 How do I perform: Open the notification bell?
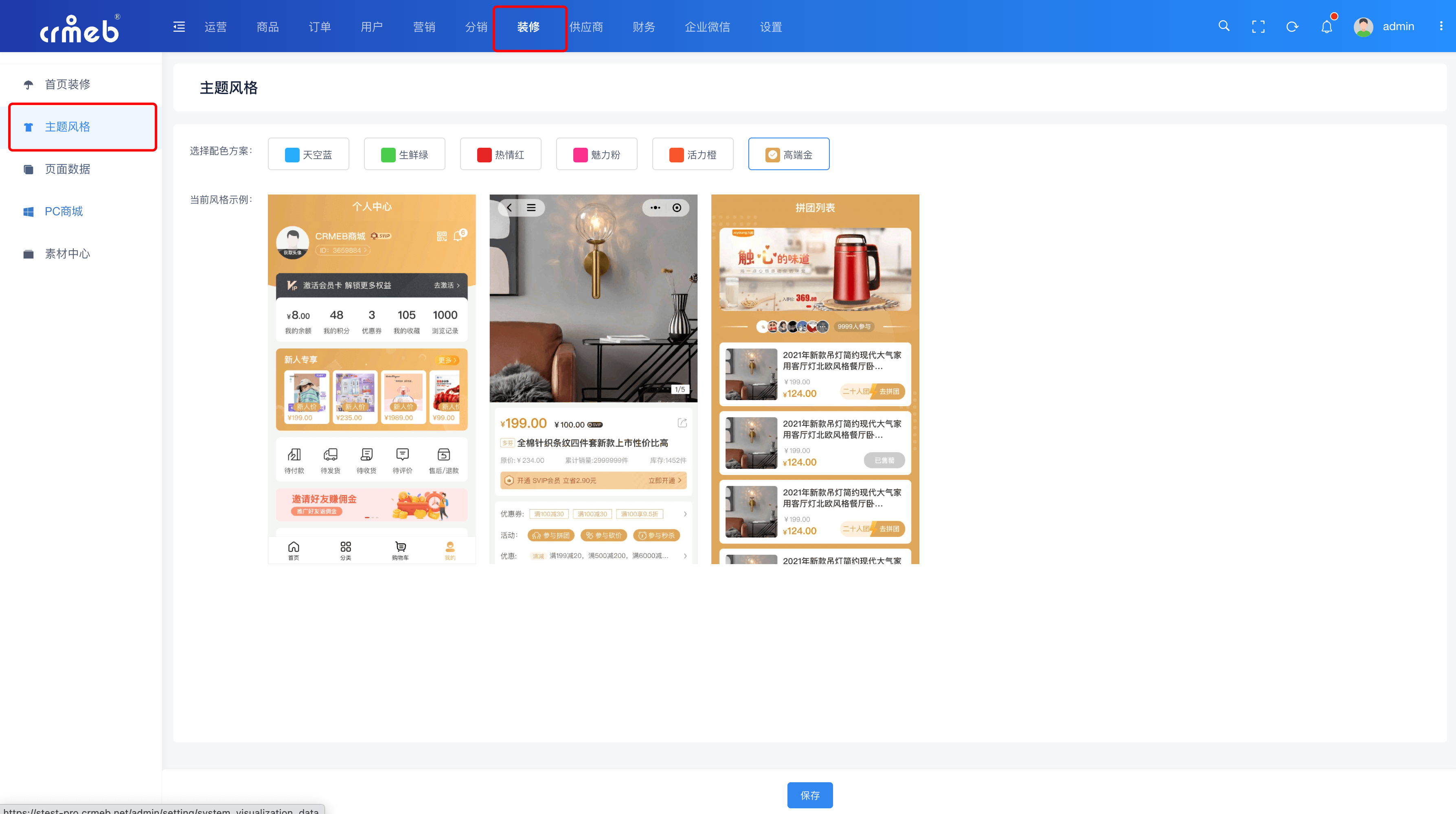pyautogui.click(x=1327, y=26)
